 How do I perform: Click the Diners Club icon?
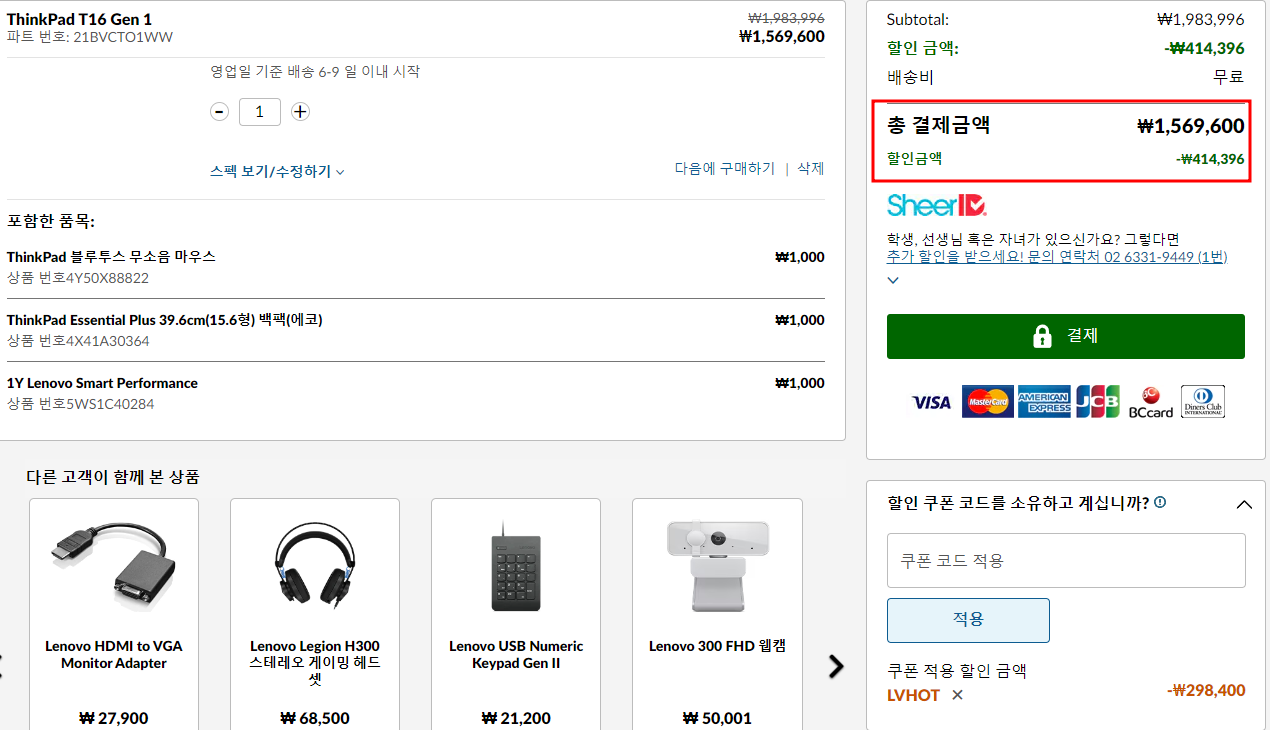[1203, 401]
